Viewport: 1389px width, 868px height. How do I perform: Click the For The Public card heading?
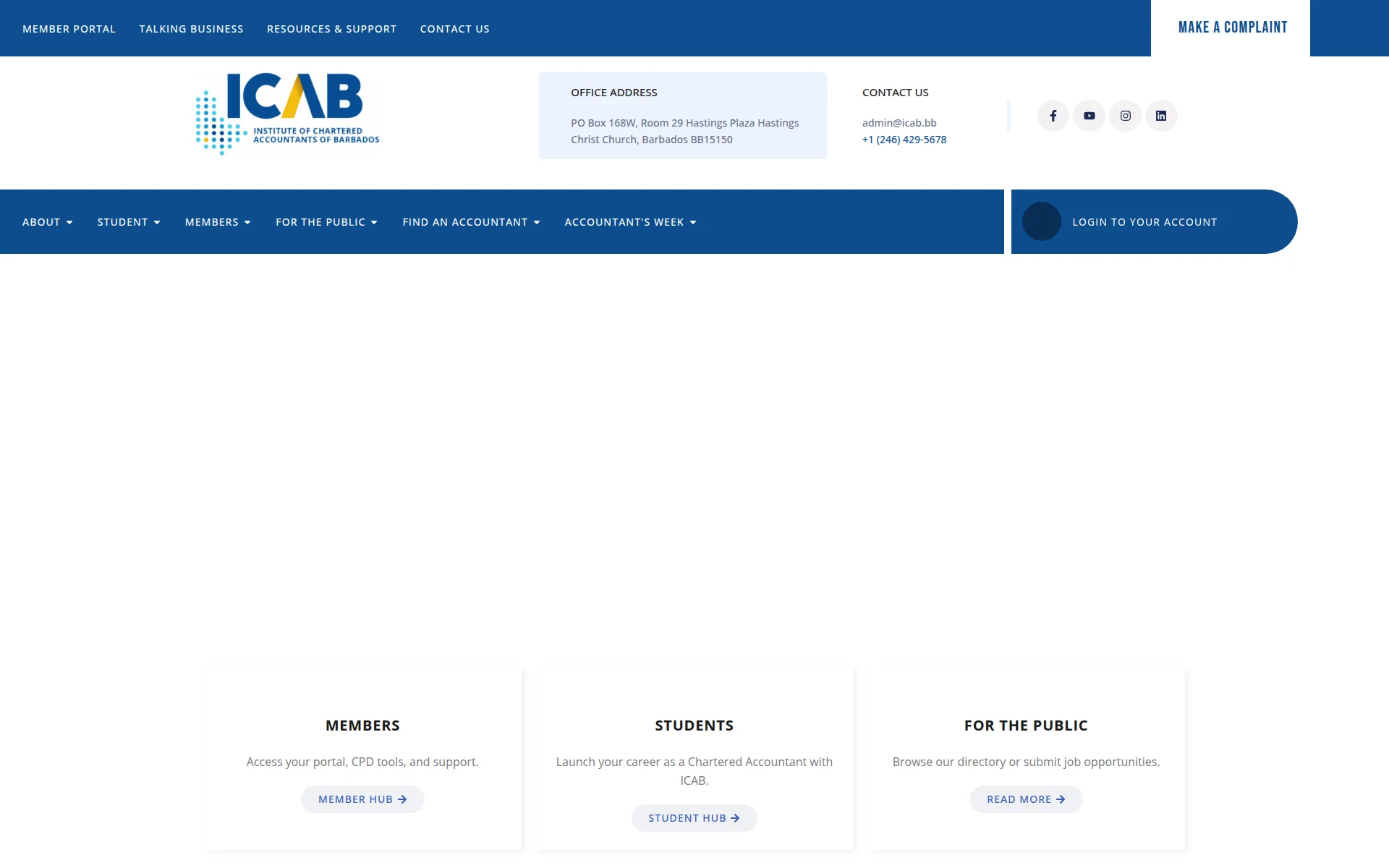(1026, 726)
